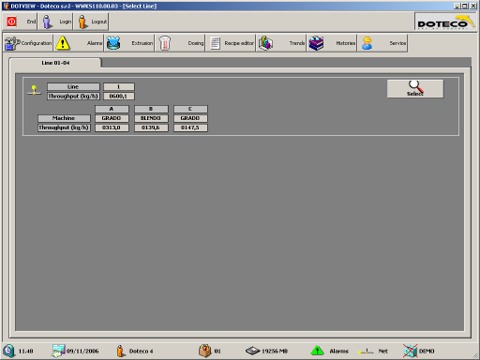Click the disk 19256 MB icon
Image resolution: width=480 pixels, height=360 pixels.
pyautogui.click(x=253, y=351)
